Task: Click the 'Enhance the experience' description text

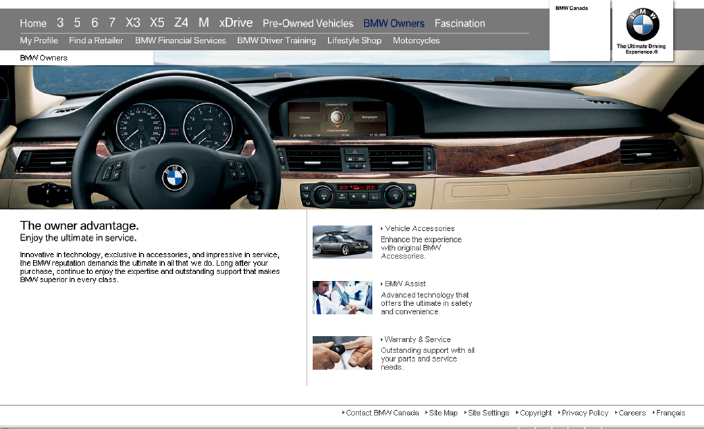Action: pyautogui.click(x=421, y=248)
